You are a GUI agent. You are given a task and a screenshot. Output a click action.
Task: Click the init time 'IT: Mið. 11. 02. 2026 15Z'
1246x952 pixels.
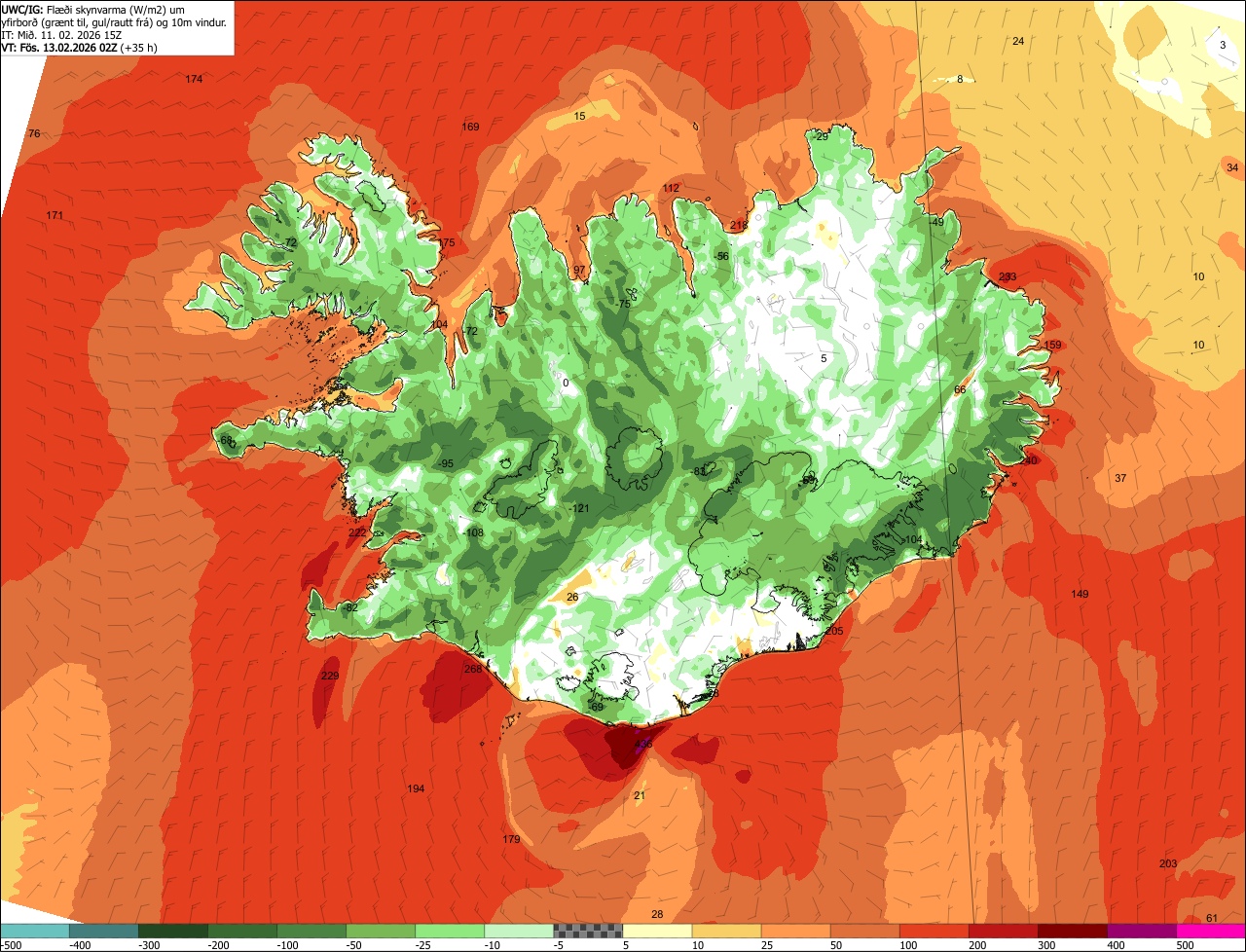(x=61, y=35)
